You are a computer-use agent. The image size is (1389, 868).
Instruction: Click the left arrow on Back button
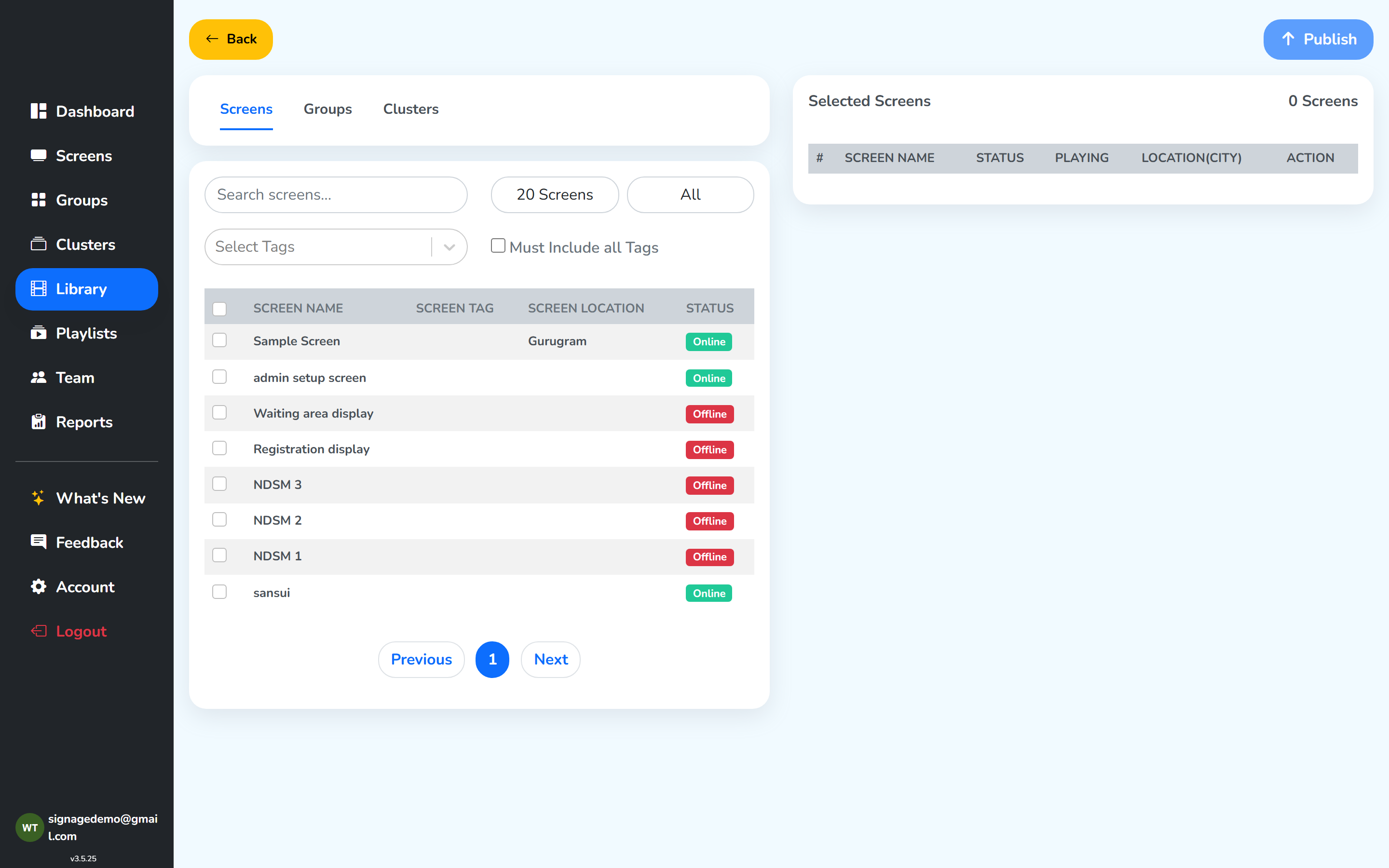coord(212,39)
